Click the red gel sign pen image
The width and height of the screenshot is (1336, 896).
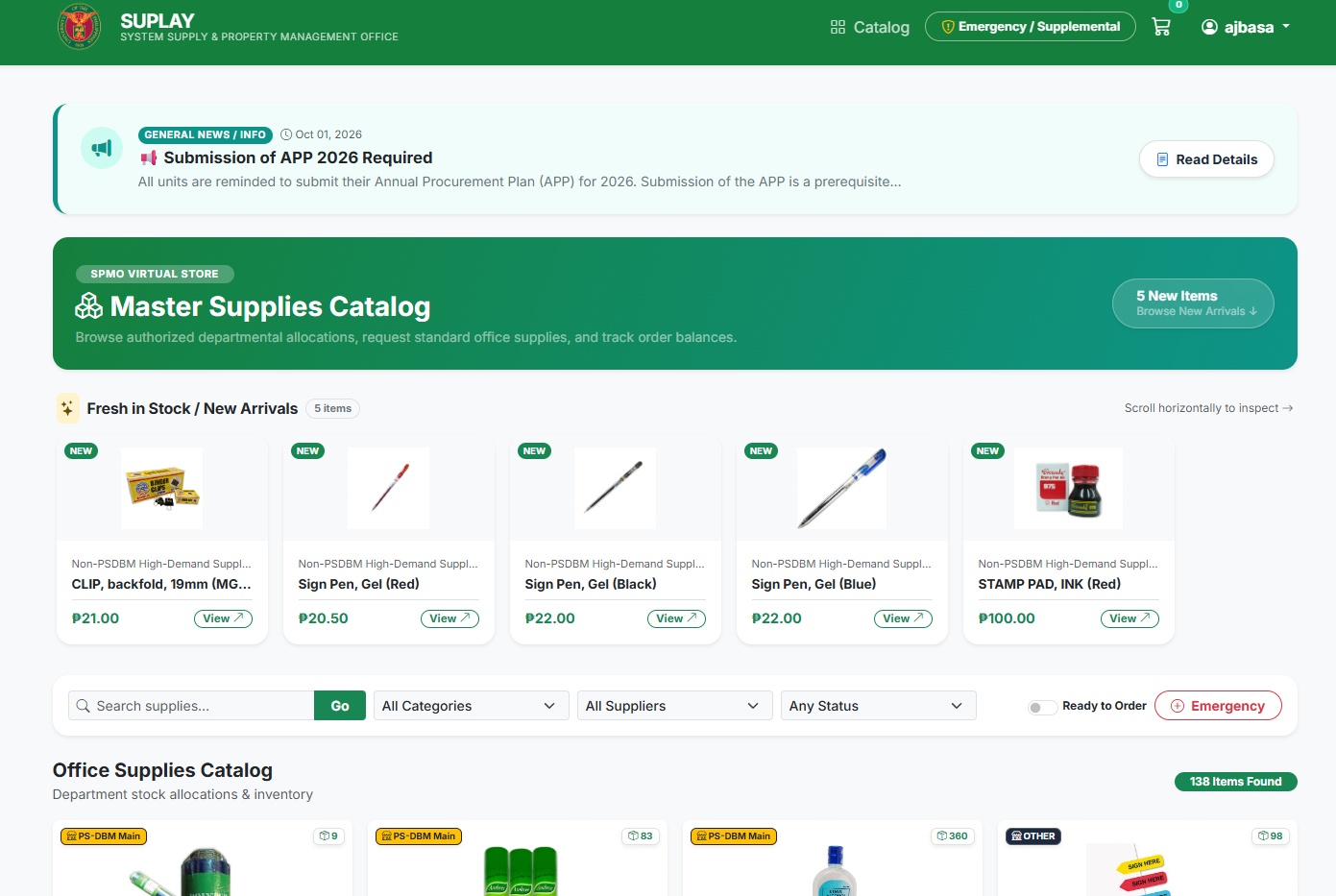(x=388, y=488)
